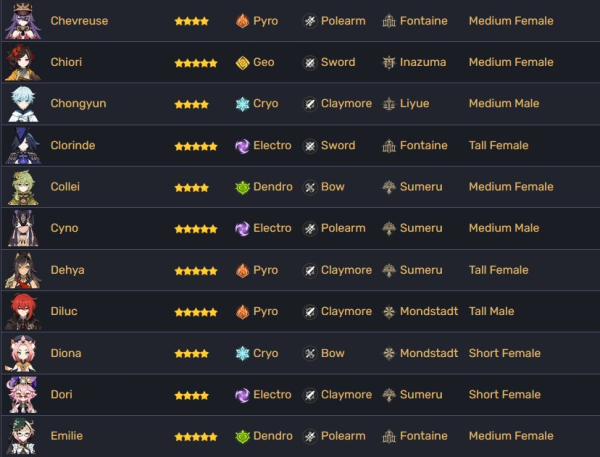Click Dehya's five-star rarity rating
The width and height of the screenshot is (600, 457).
tap(195, 271)
